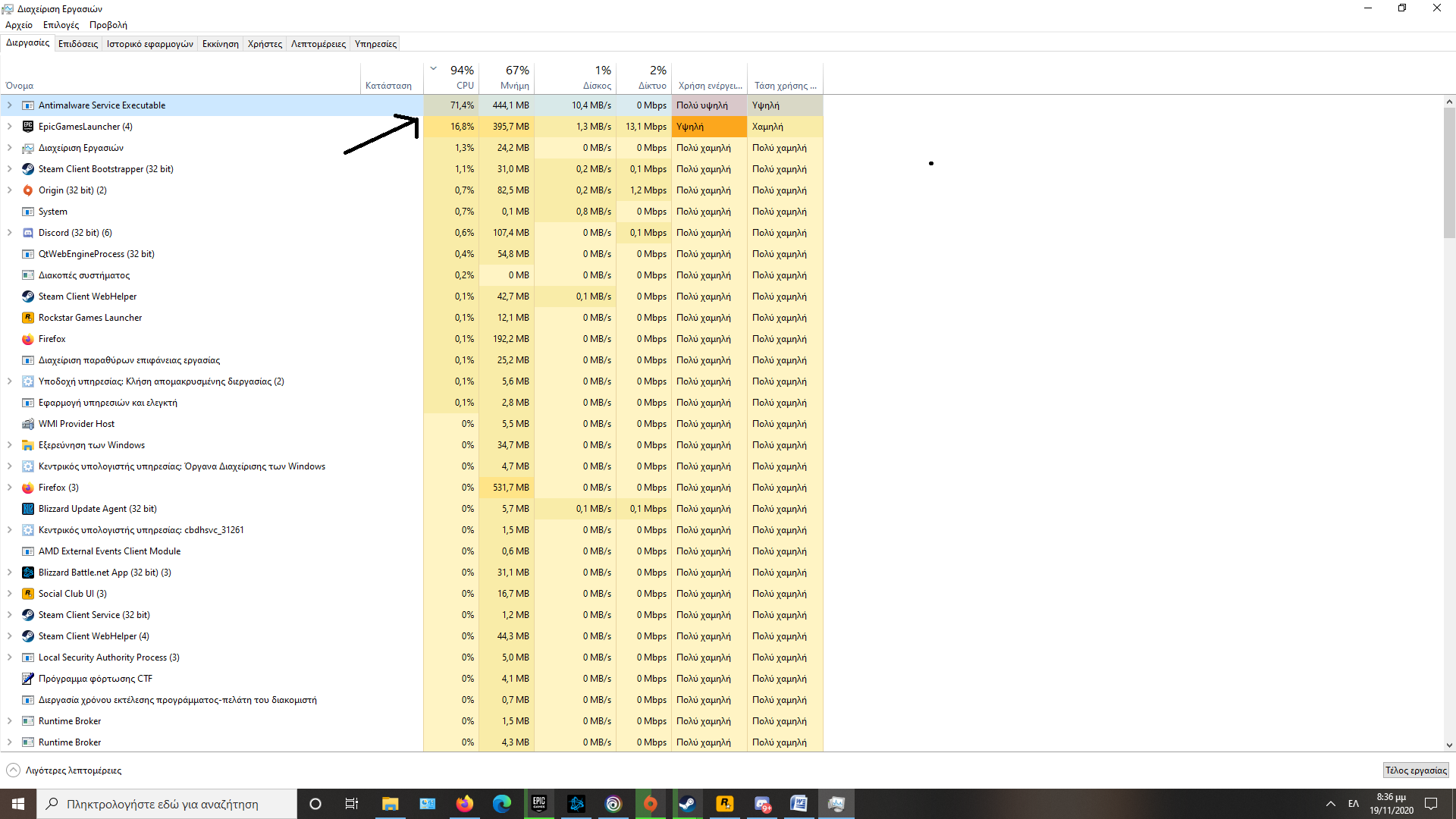Switch to the Ιστορικό εφαρμογών tab
This screenshot has height=819, width=1456.
coord(150,44)
